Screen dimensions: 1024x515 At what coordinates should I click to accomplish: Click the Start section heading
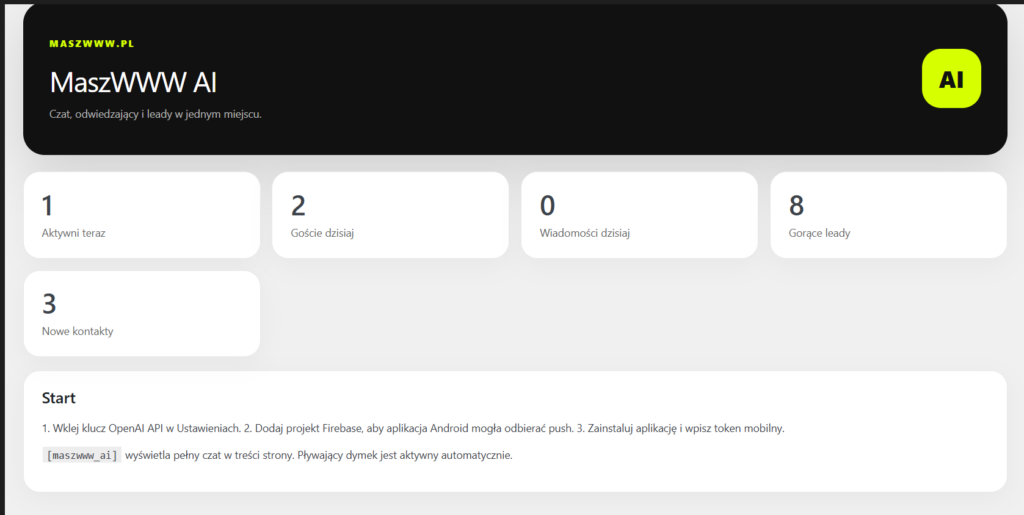pos(59,398)
